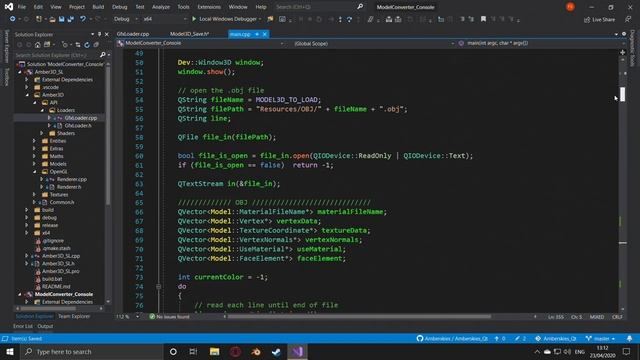The height and width of the screenshot is (360, 640).
Task: Click the Sync with Active Document icon
Action: 77,44
